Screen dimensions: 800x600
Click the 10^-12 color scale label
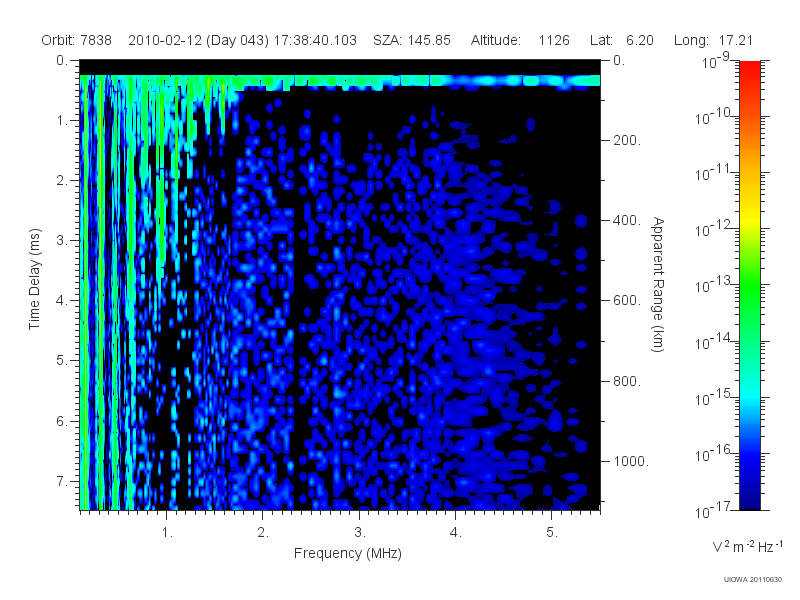pos(714,229)
